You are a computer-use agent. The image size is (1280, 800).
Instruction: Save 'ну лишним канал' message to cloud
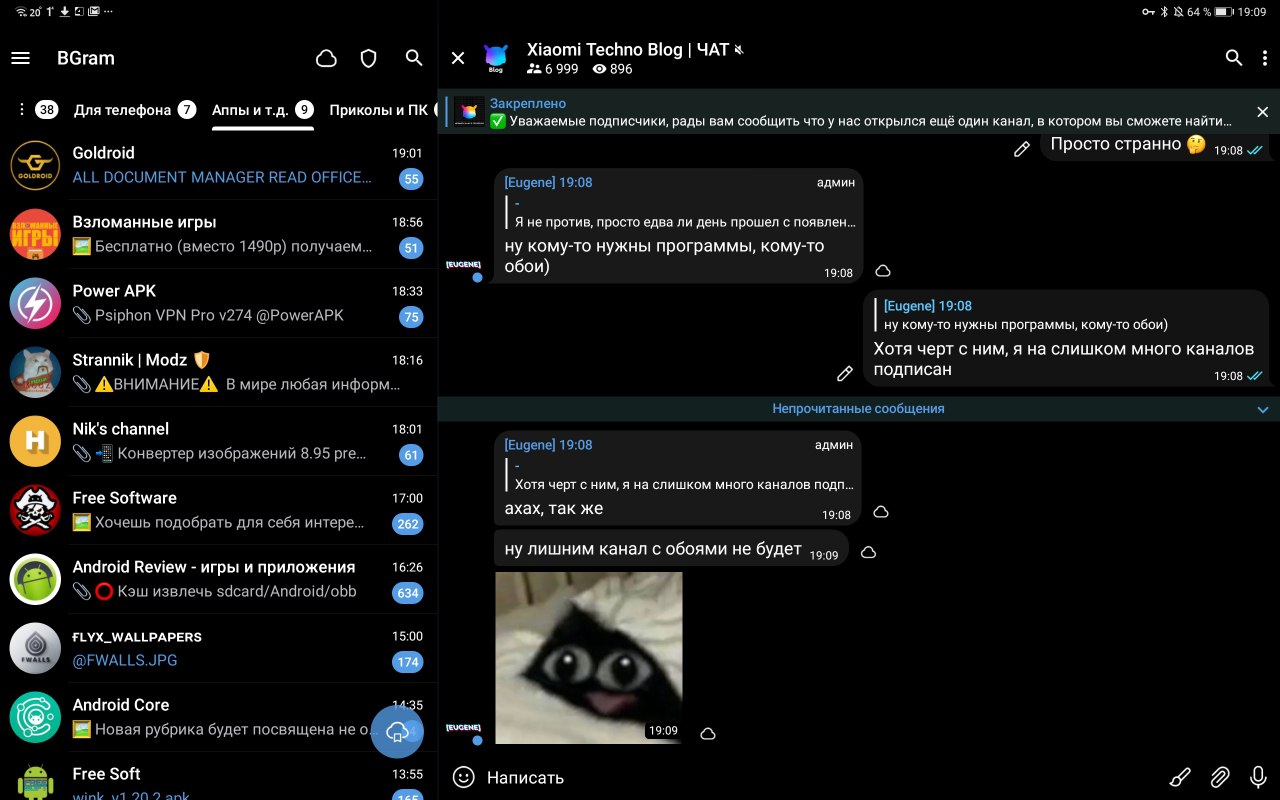click(868, 552)
